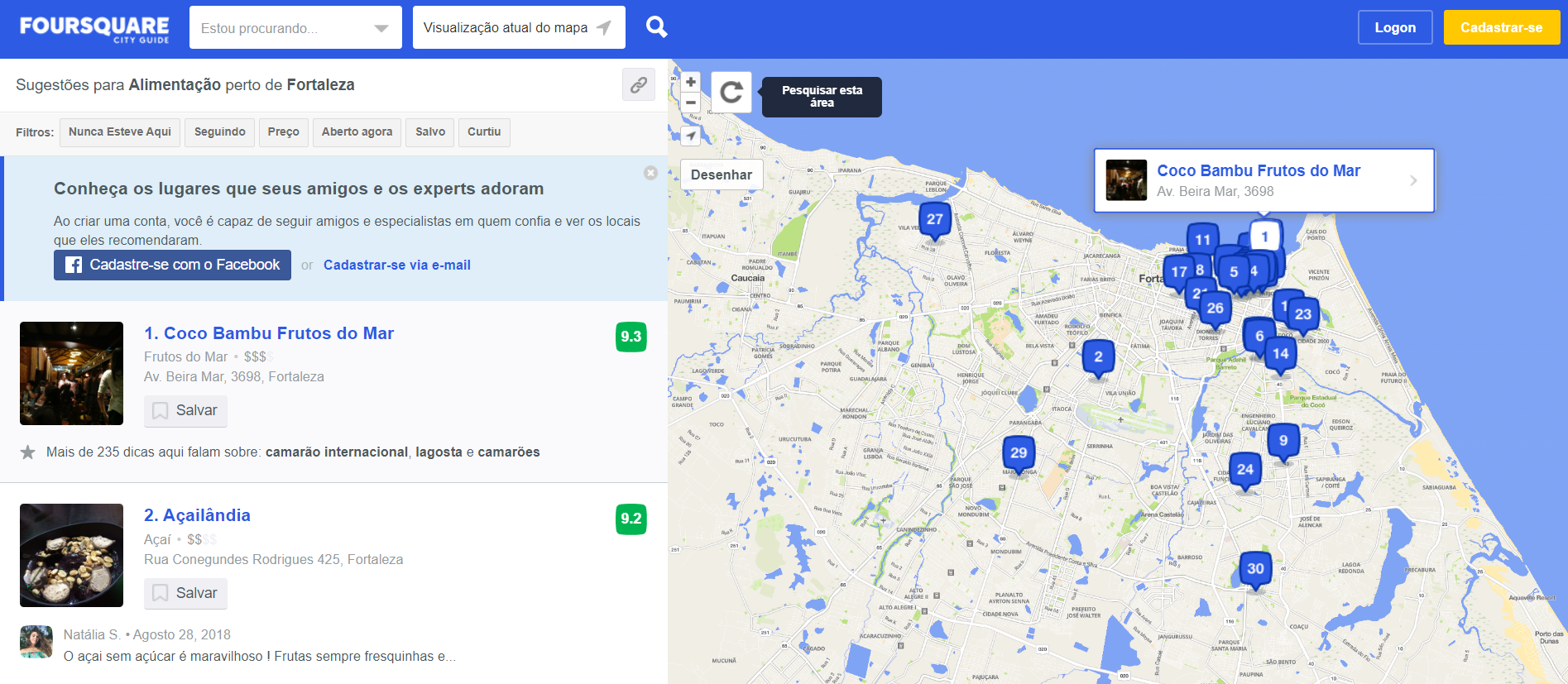The image size is (1568, 684).
Task: Copy link with the chain icon
Action: (x=639, y=84)
